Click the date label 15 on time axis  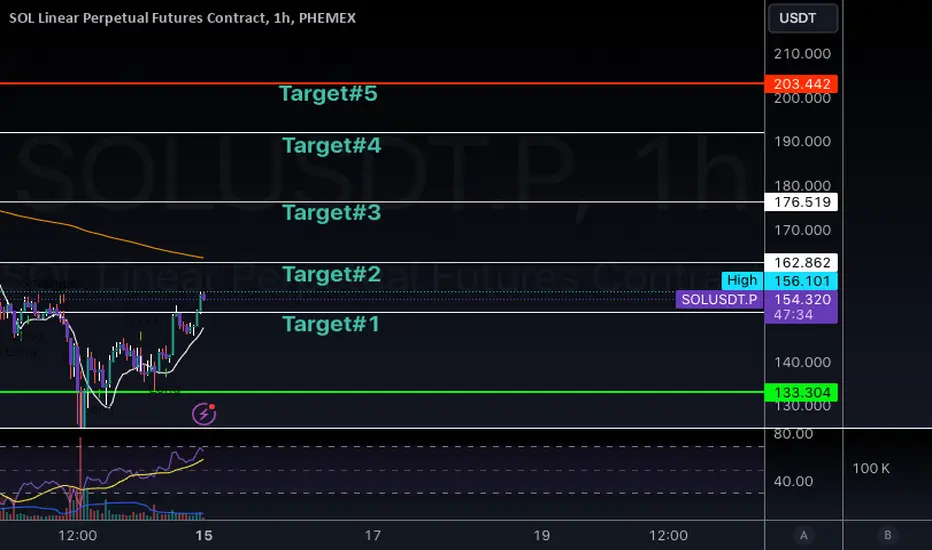204,536
